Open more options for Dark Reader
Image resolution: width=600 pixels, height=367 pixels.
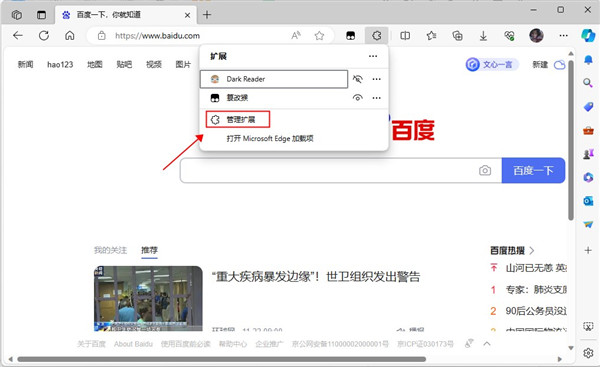coord(377,79)
